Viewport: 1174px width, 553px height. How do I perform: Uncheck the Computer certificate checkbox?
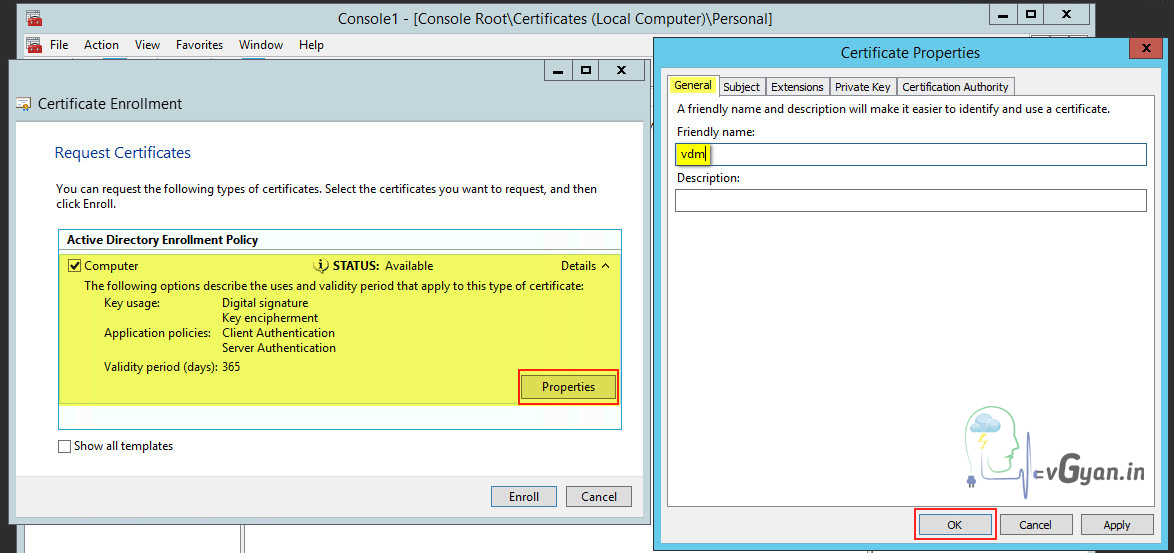point(74,266)
